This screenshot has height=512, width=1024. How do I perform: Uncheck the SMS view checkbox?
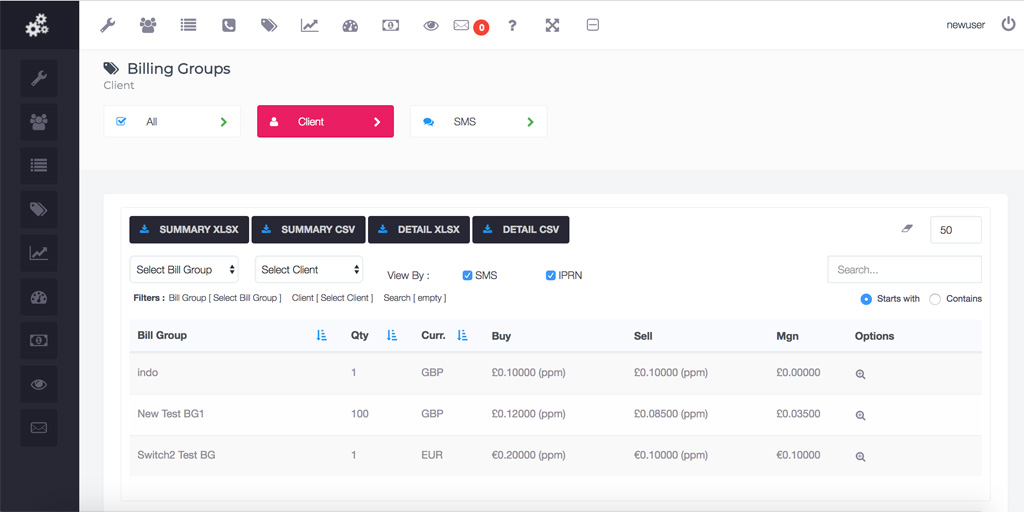[468, 275]
